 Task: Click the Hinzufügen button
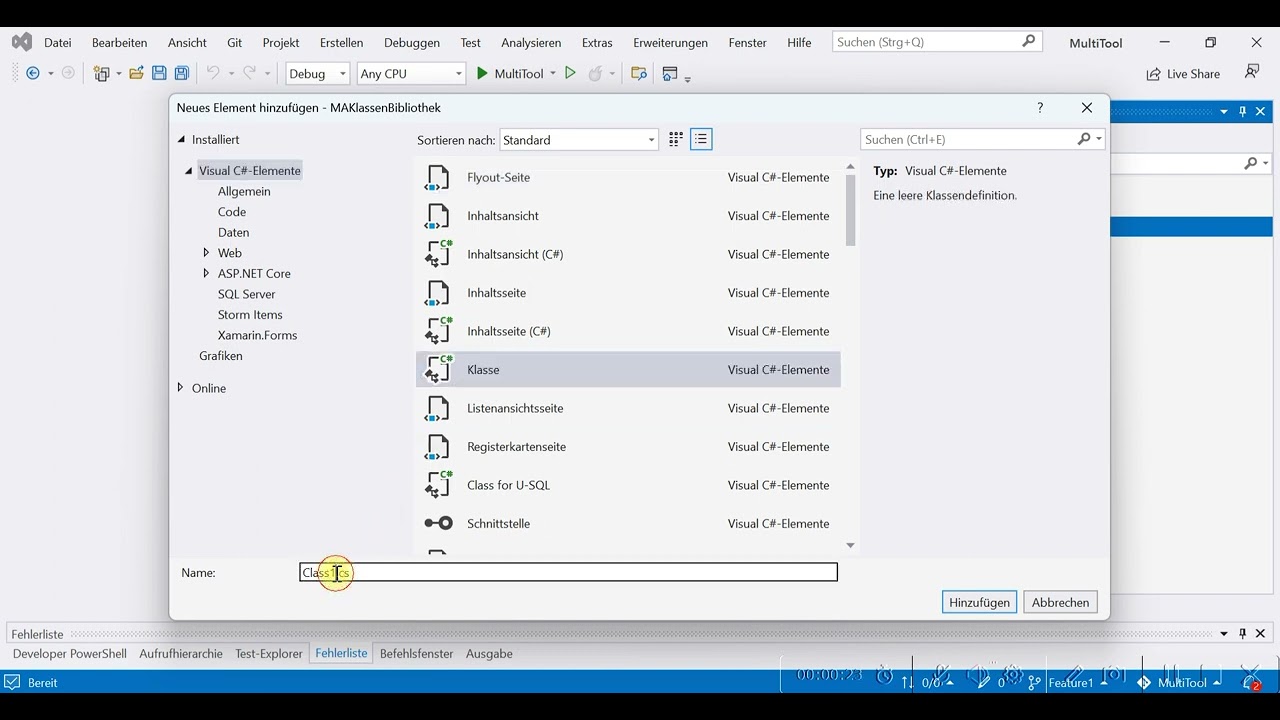(x=979, y=602)
